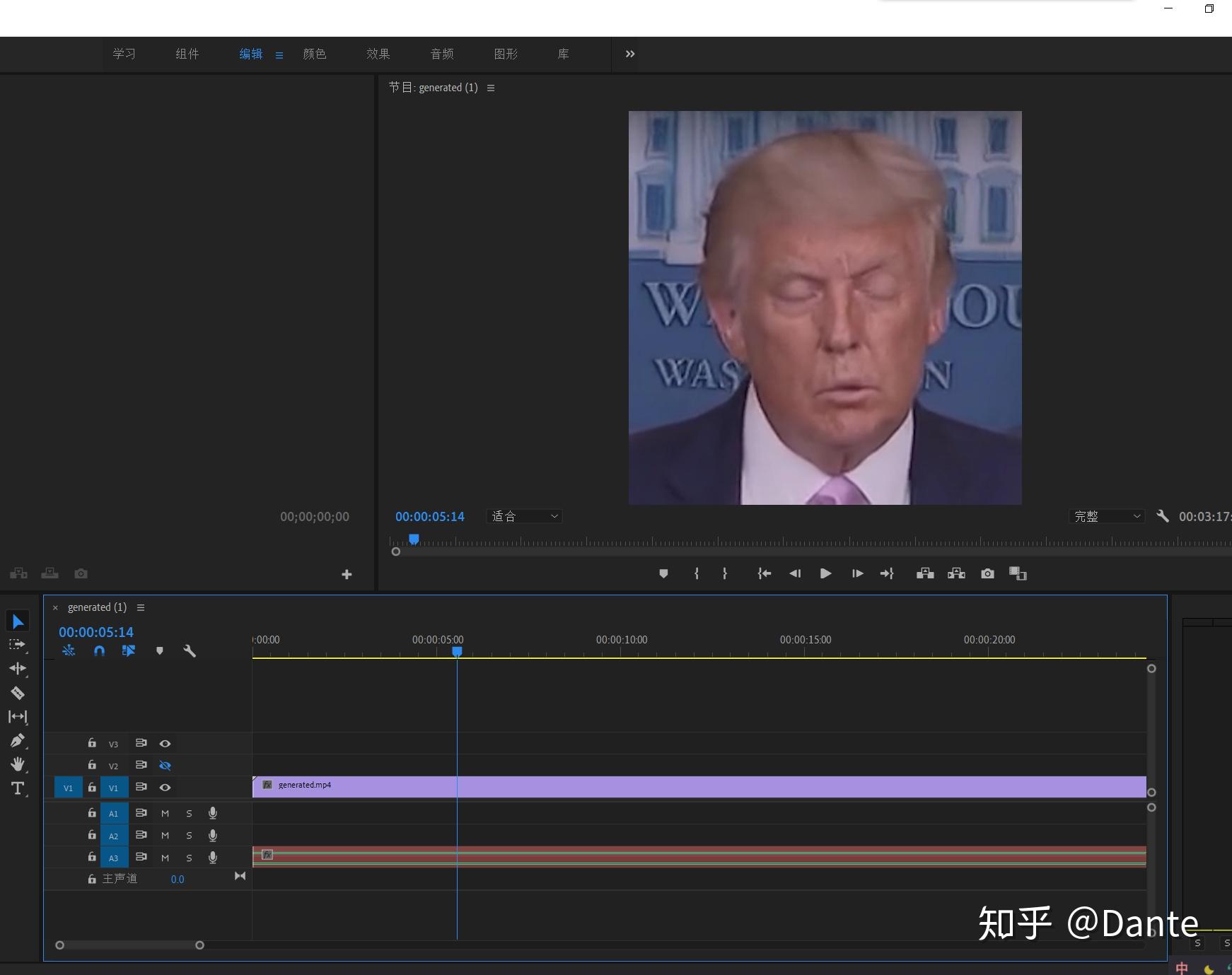The image size is (1232, 975).
Task: Select the generated.mp4 video clip
Action: point(699,787)
